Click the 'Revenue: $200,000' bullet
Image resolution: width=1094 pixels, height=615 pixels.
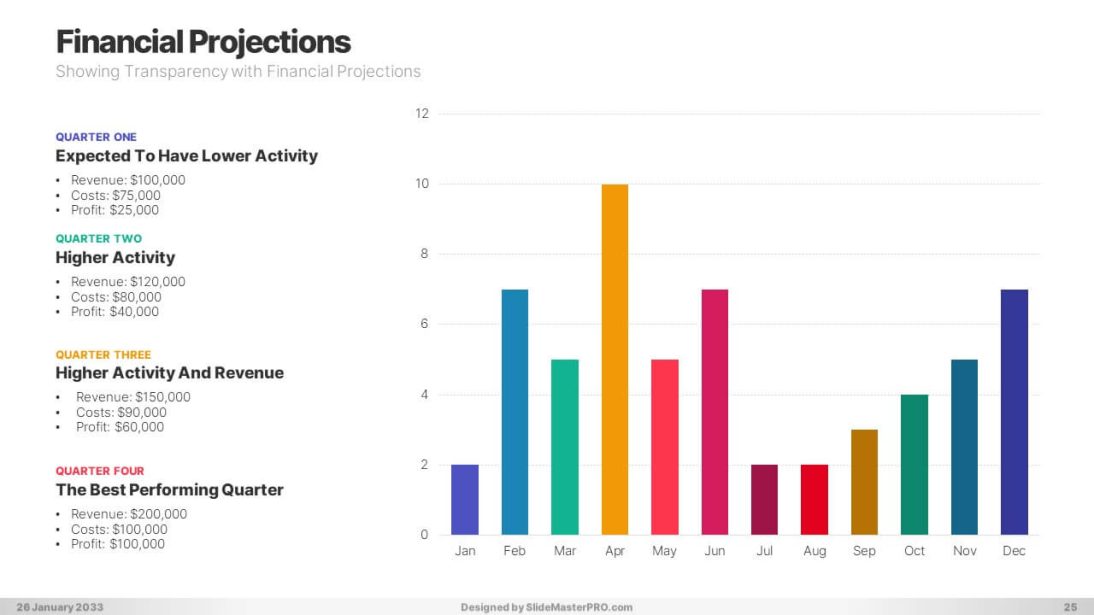[129, 514]
